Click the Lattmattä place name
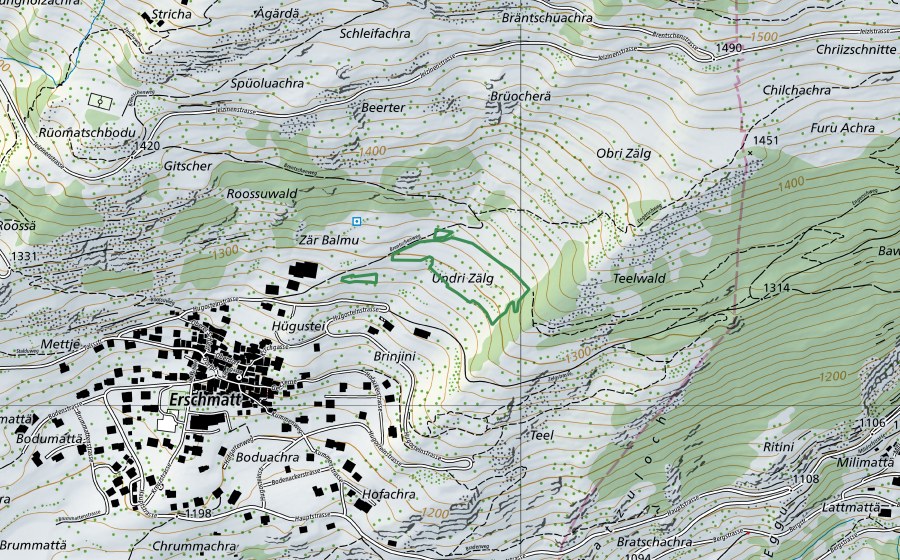The width and height of the screenshot is (900, 560). [x=851, y=508]
